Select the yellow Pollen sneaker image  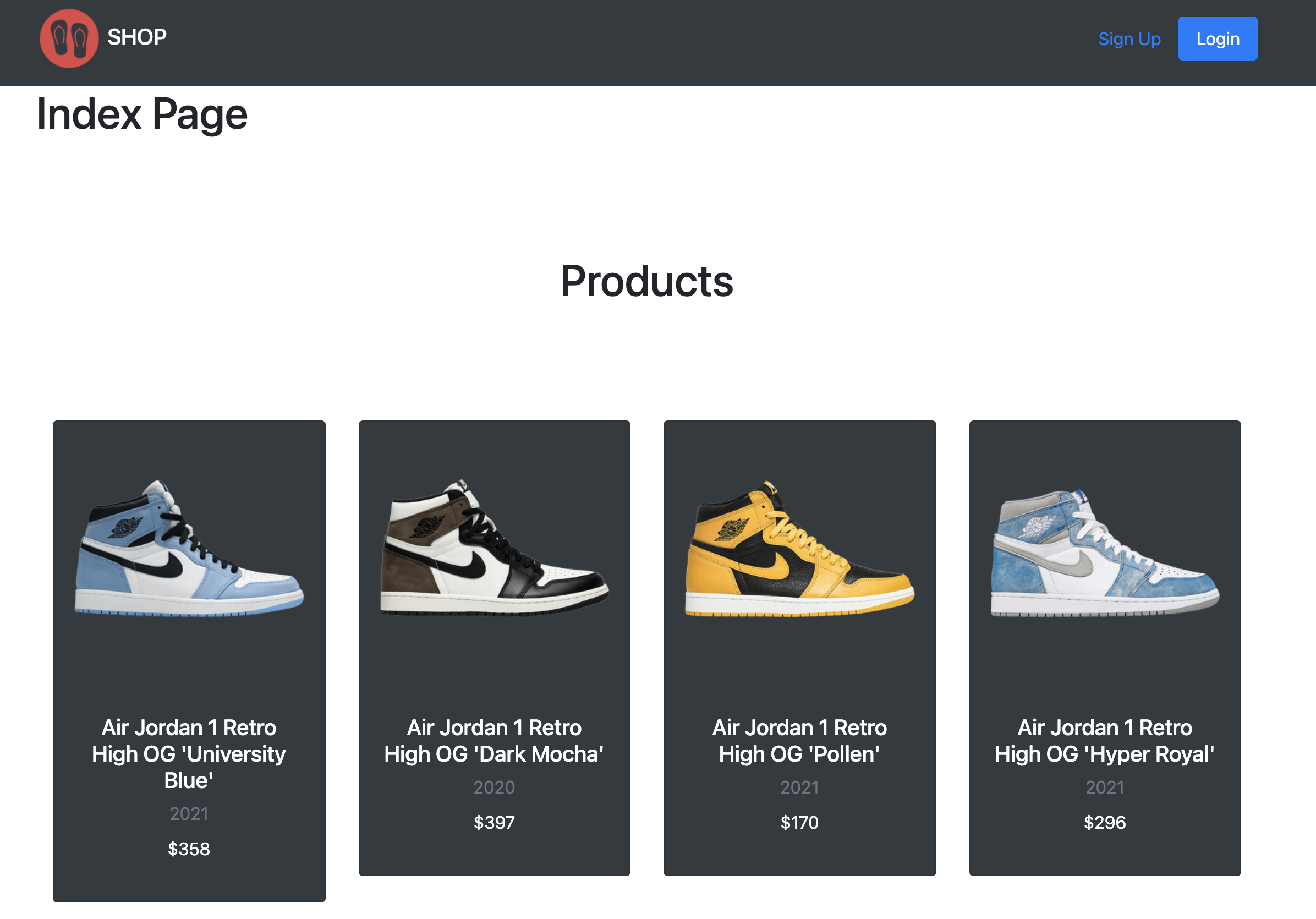[x=799, y=548]
